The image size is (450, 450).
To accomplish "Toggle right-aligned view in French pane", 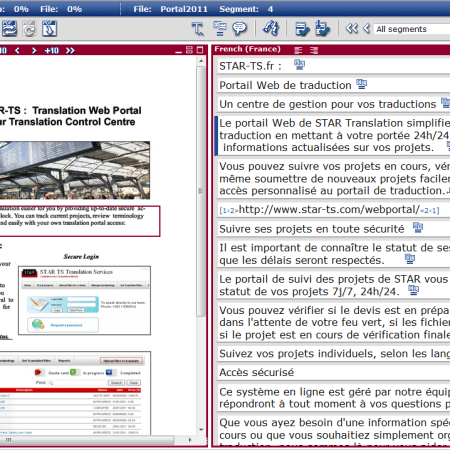I will point(314,50).
